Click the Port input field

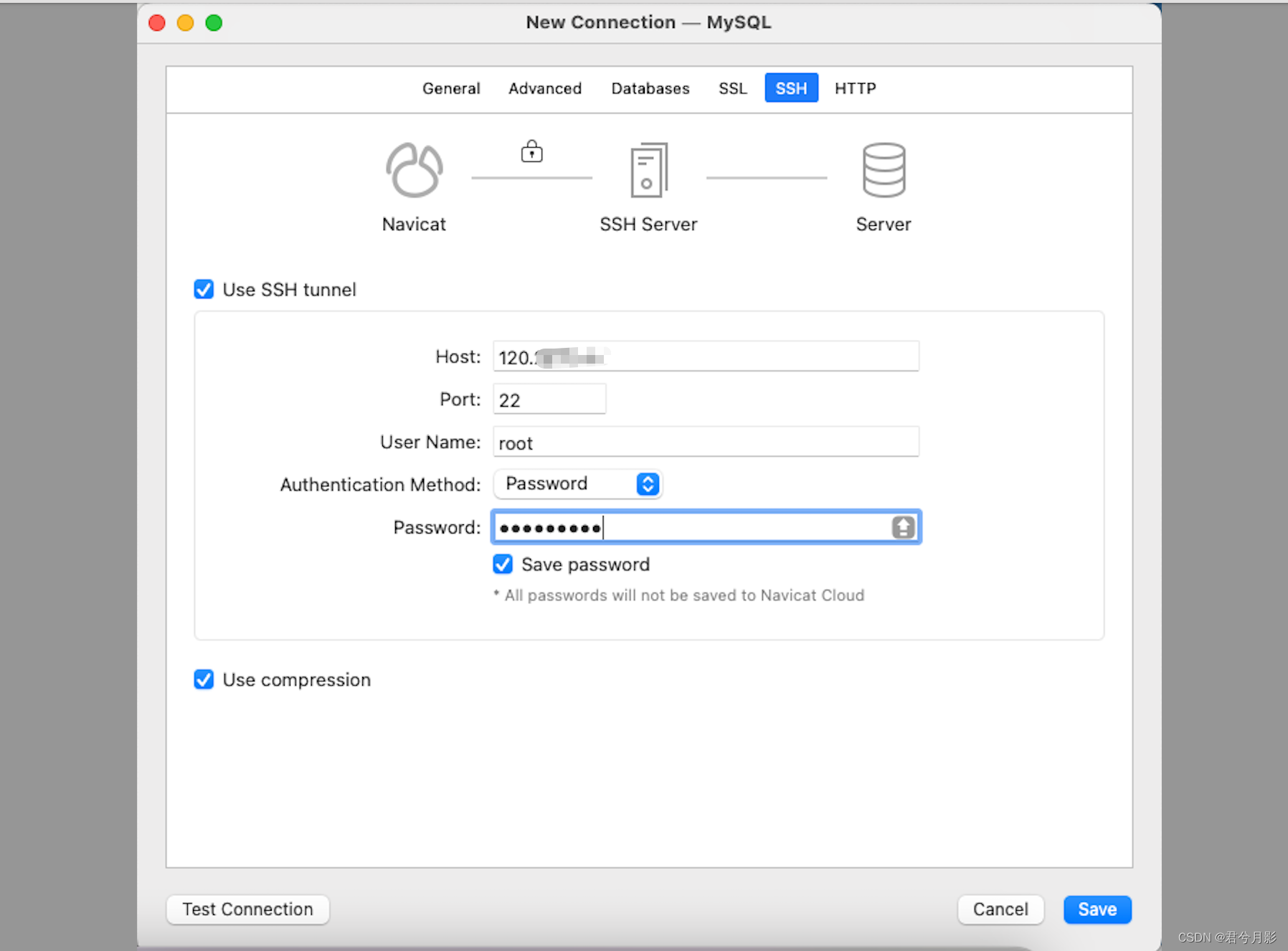pos(549,399)
